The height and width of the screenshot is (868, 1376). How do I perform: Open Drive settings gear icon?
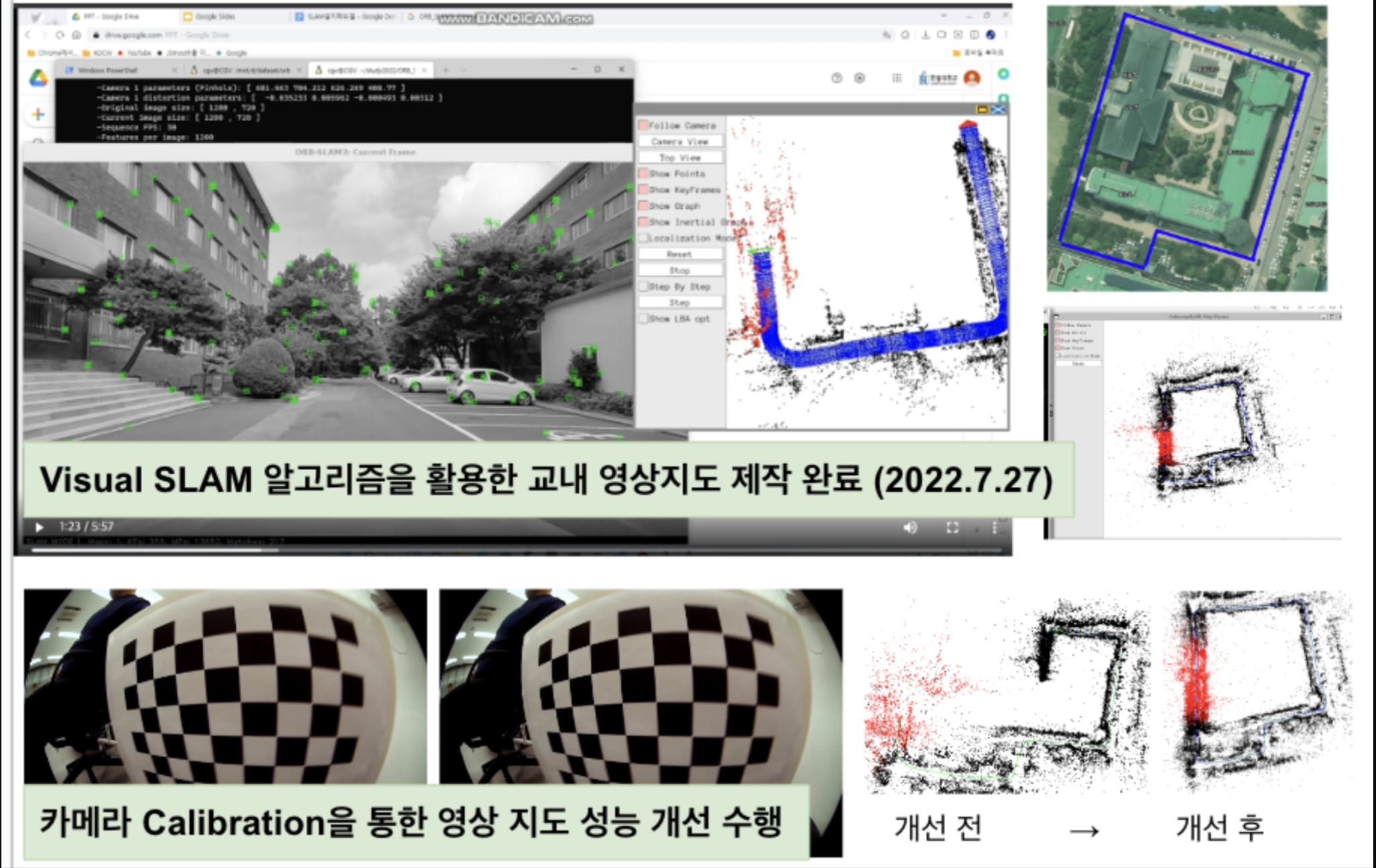point(859,78)
